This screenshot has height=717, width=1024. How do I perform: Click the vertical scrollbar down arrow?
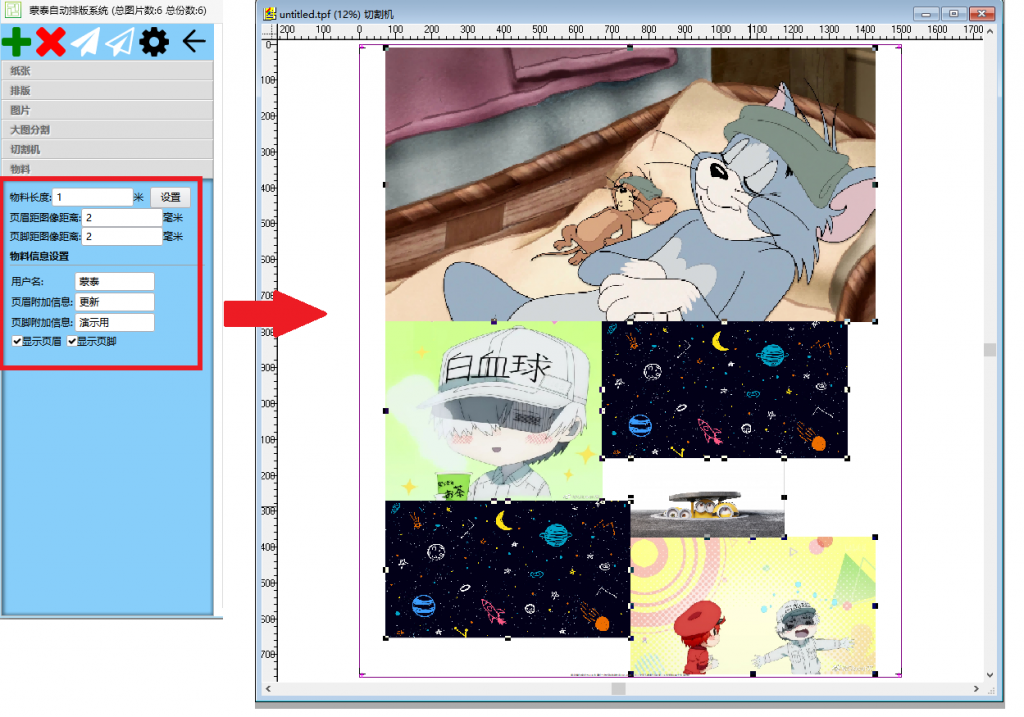[990, 675]
